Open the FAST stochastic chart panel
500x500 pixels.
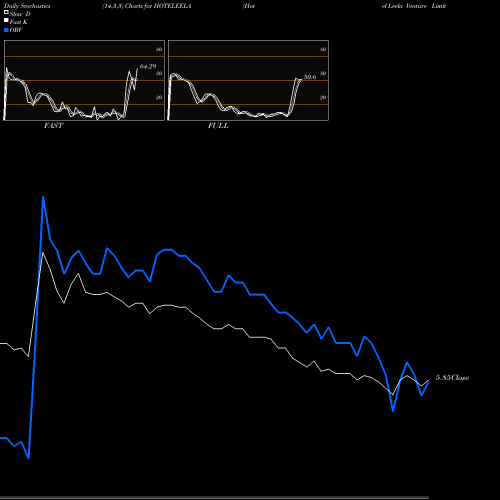click(x=84, y=80)
